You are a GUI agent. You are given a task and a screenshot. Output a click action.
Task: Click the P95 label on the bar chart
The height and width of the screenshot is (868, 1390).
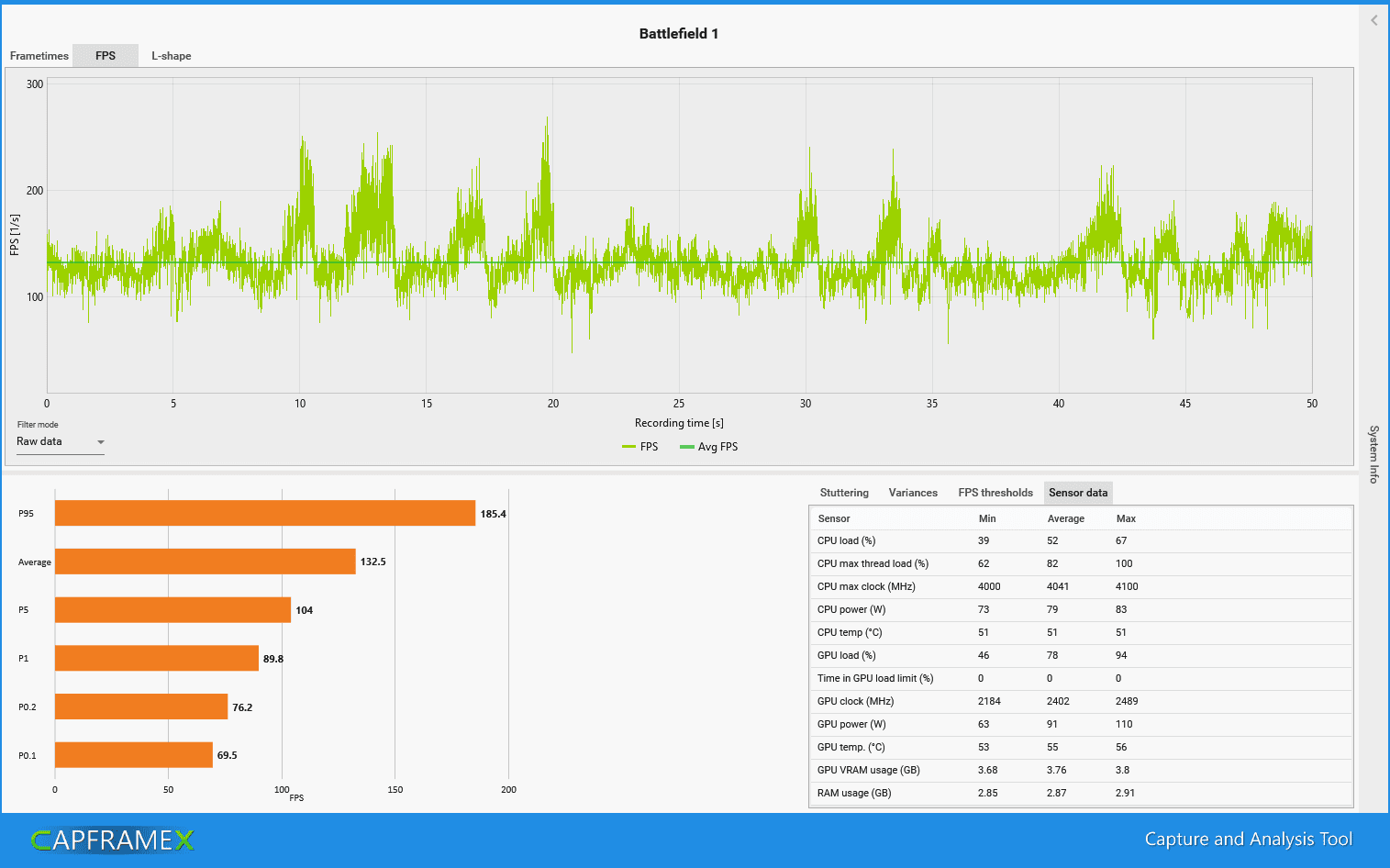click(26, 514)
